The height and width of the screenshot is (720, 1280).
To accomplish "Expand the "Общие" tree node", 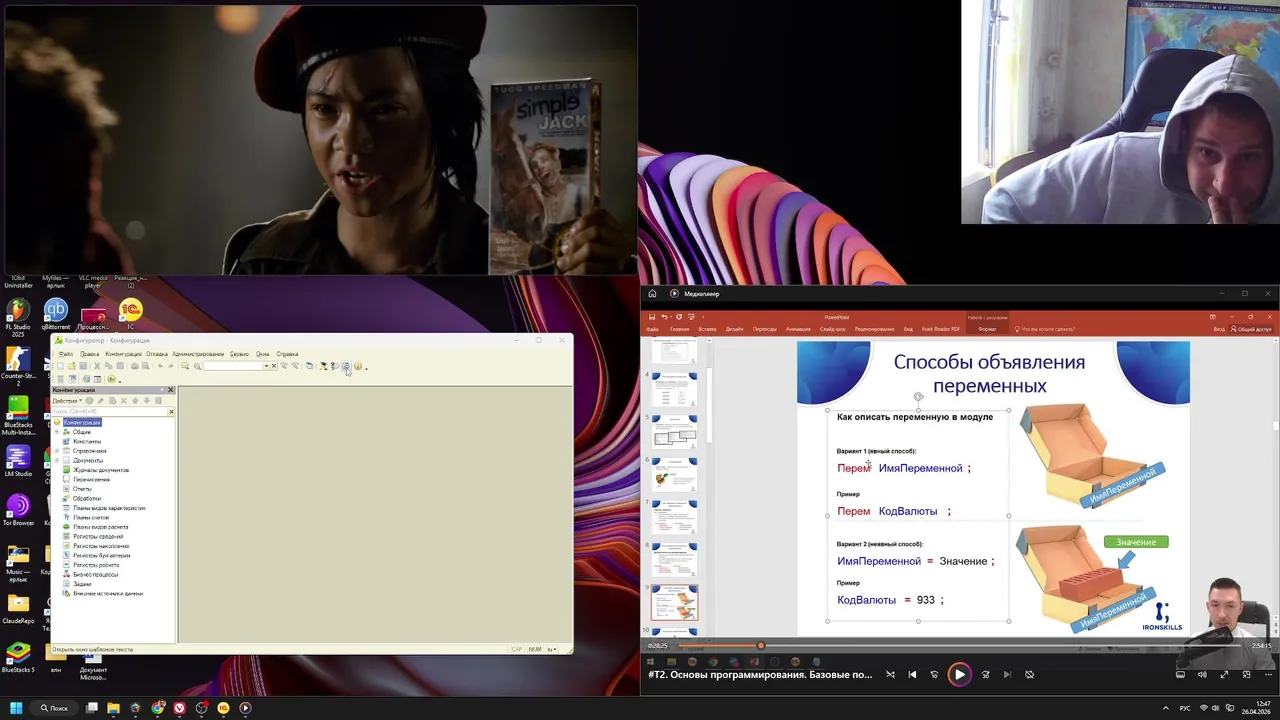I will 57,432.
